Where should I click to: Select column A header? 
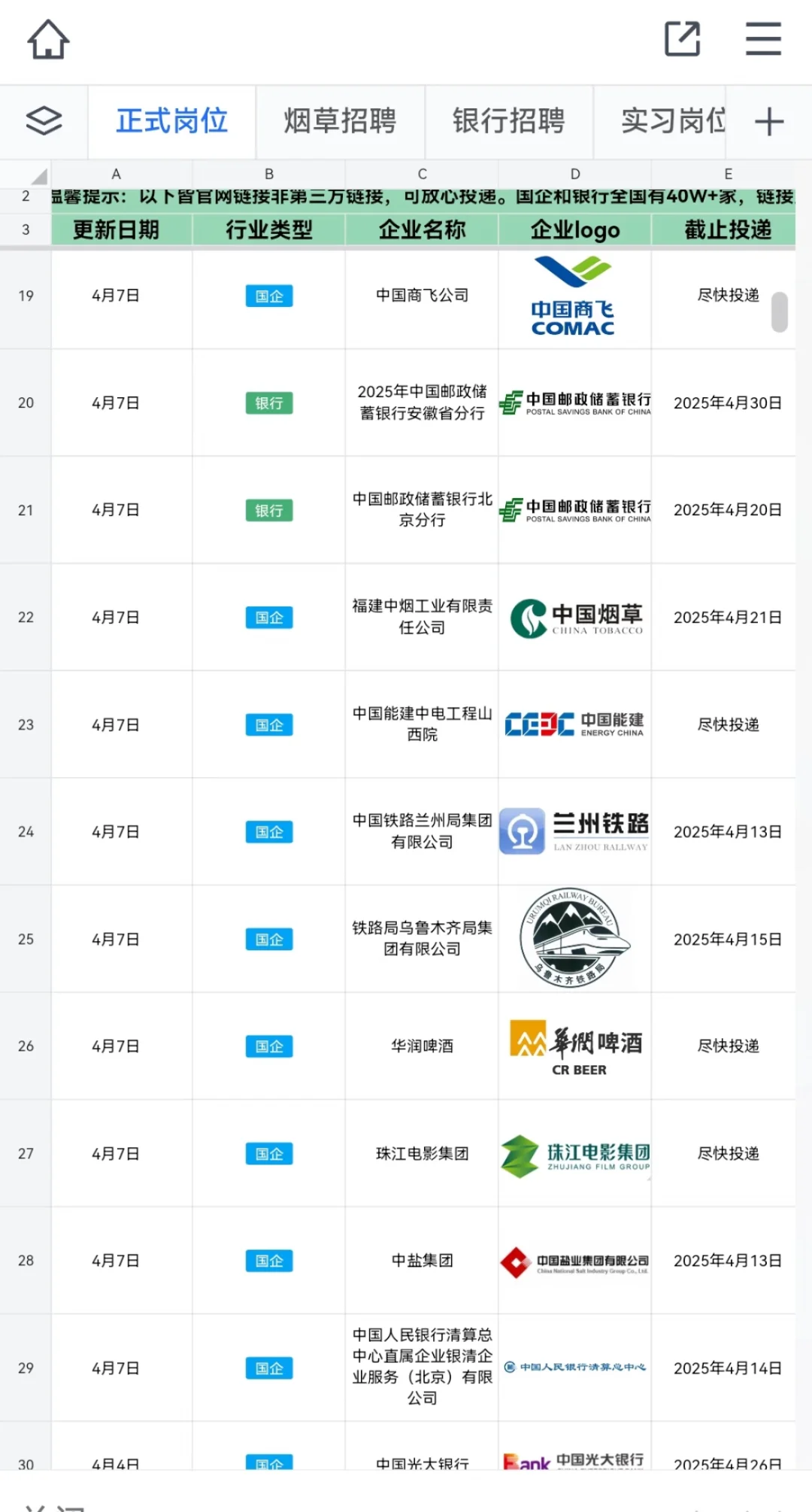click(x=117, y=174)
